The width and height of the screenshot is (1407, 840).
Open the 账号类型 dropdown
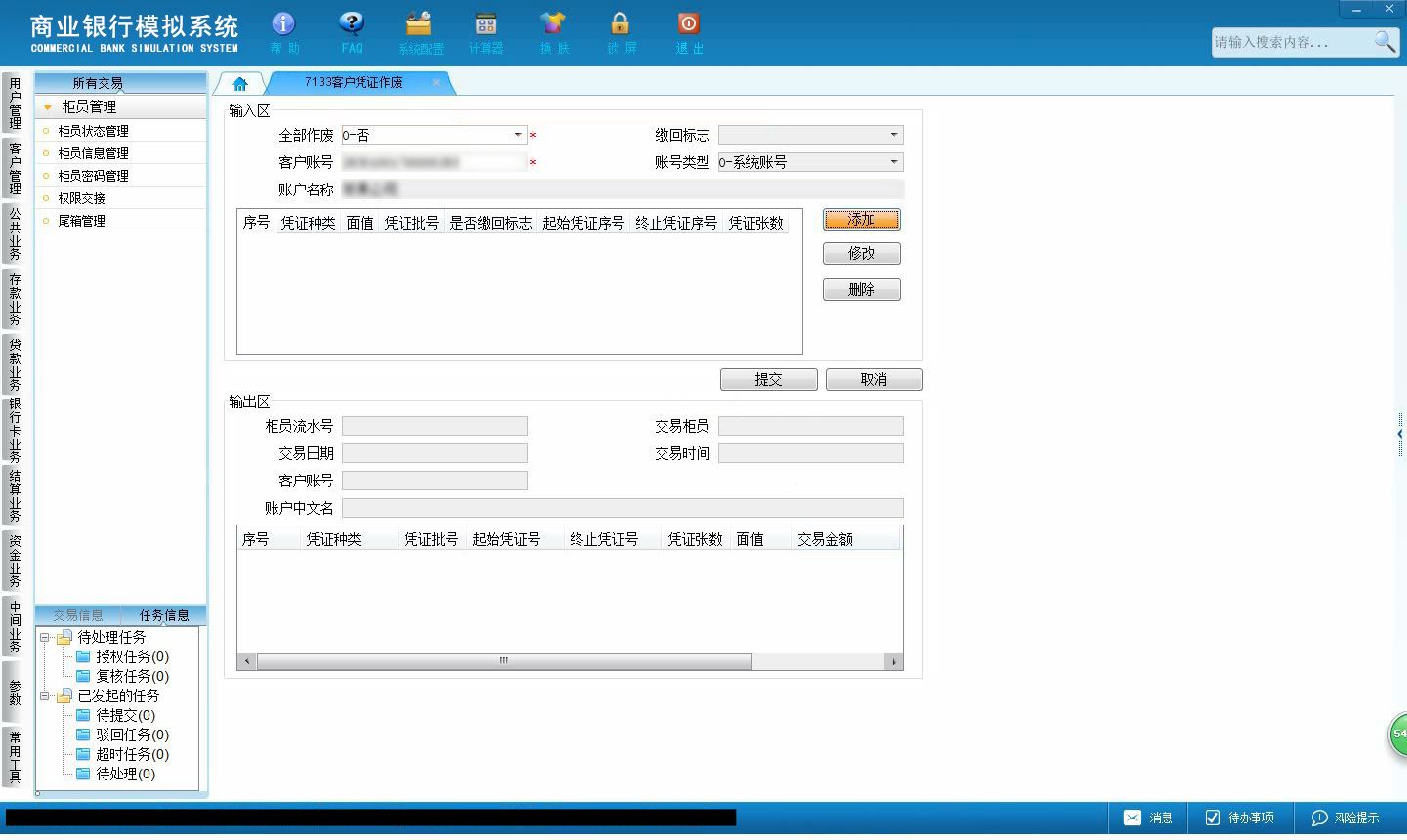pyautogui.click(x=893, y=162)
